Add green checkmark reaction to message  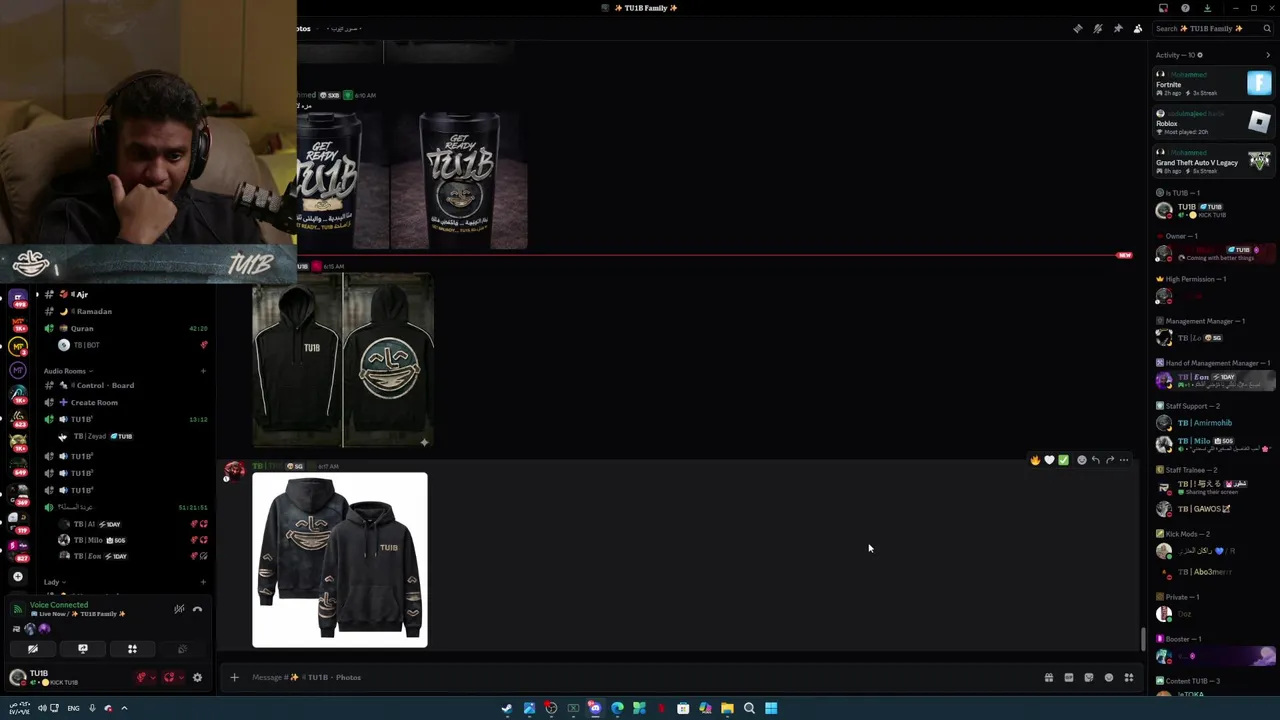1063,460
